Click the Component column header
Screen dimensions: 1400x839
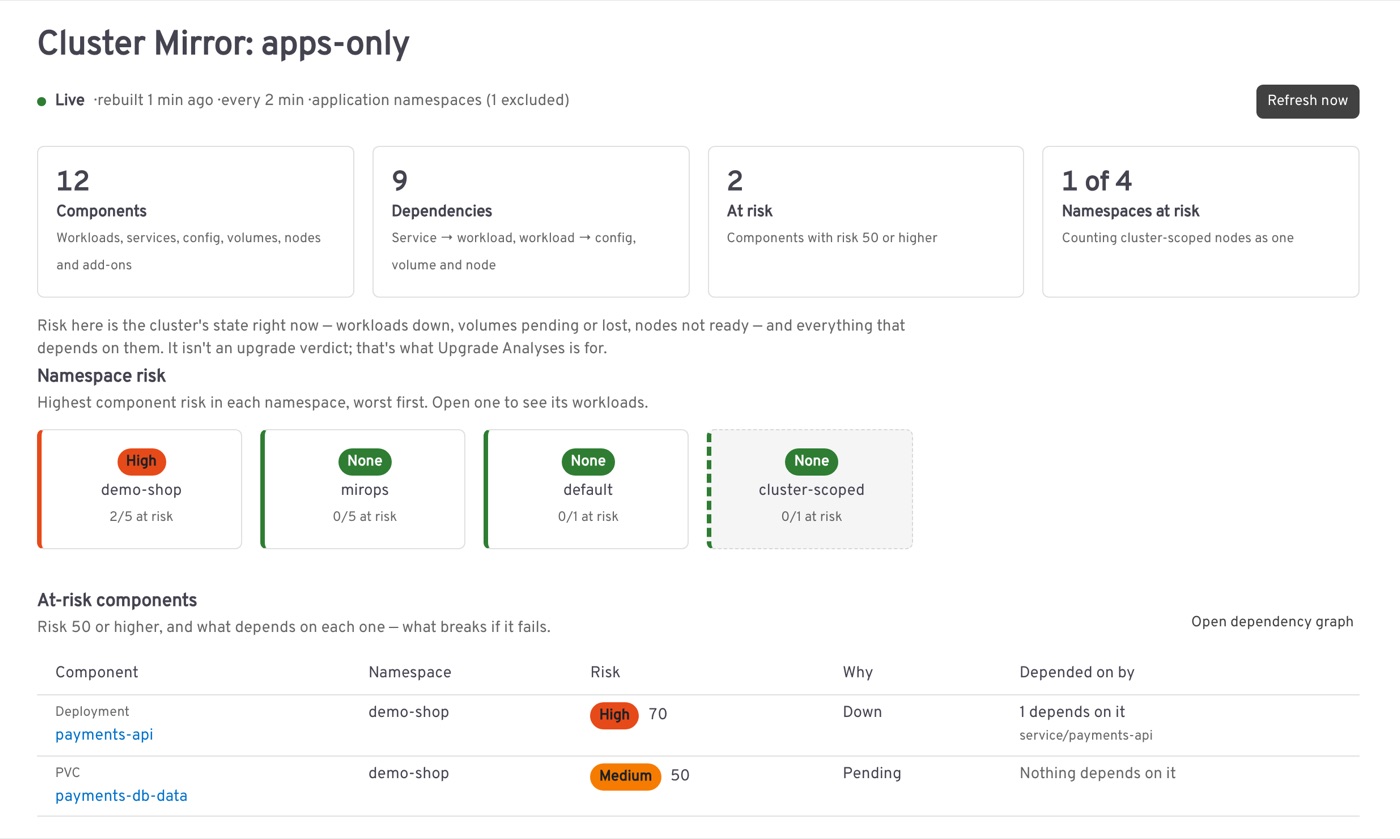pos(97,673)
